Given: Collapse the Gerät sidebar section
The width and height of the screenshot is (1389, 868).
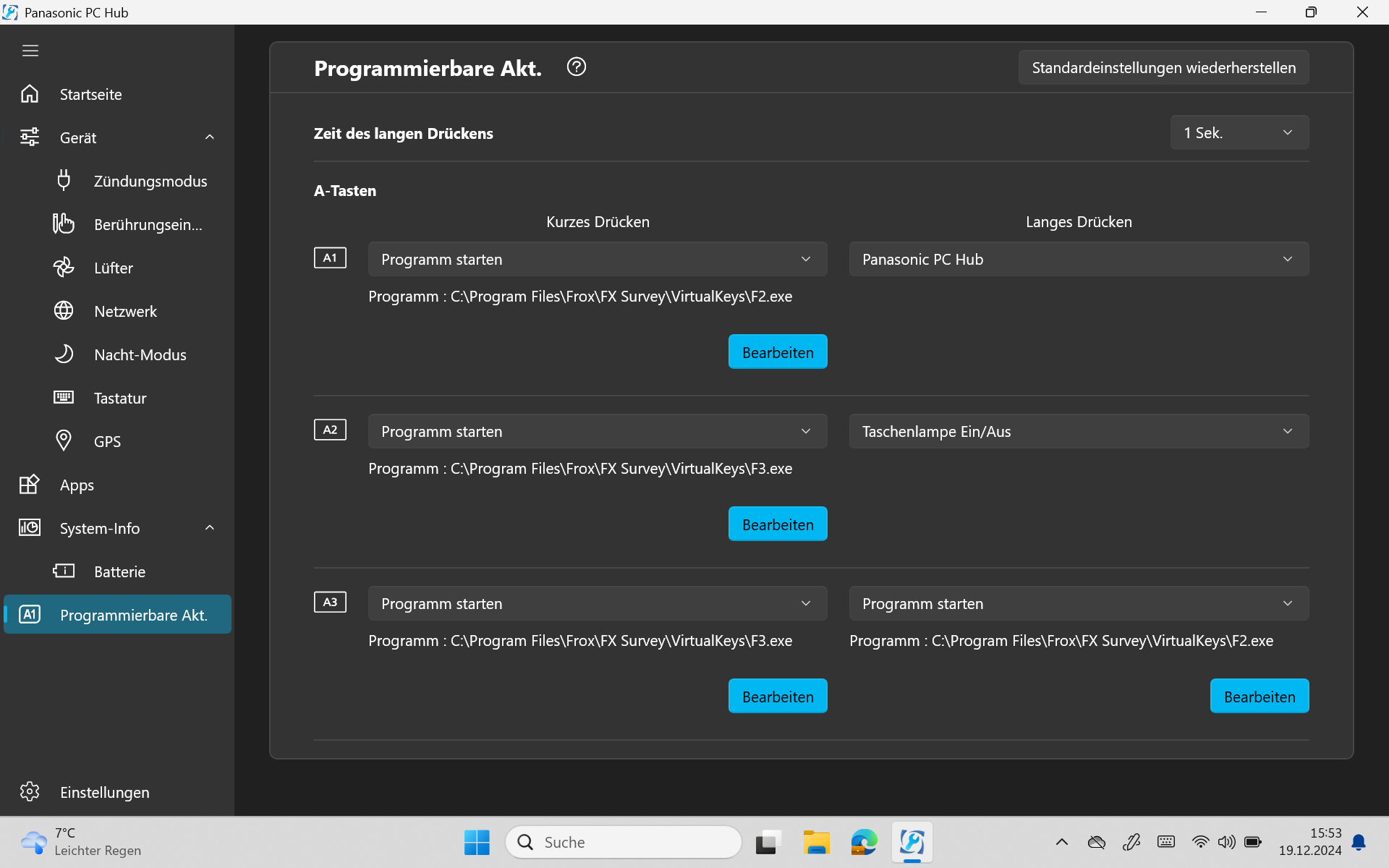Looking at the screenshot, I should pos(209,137).
